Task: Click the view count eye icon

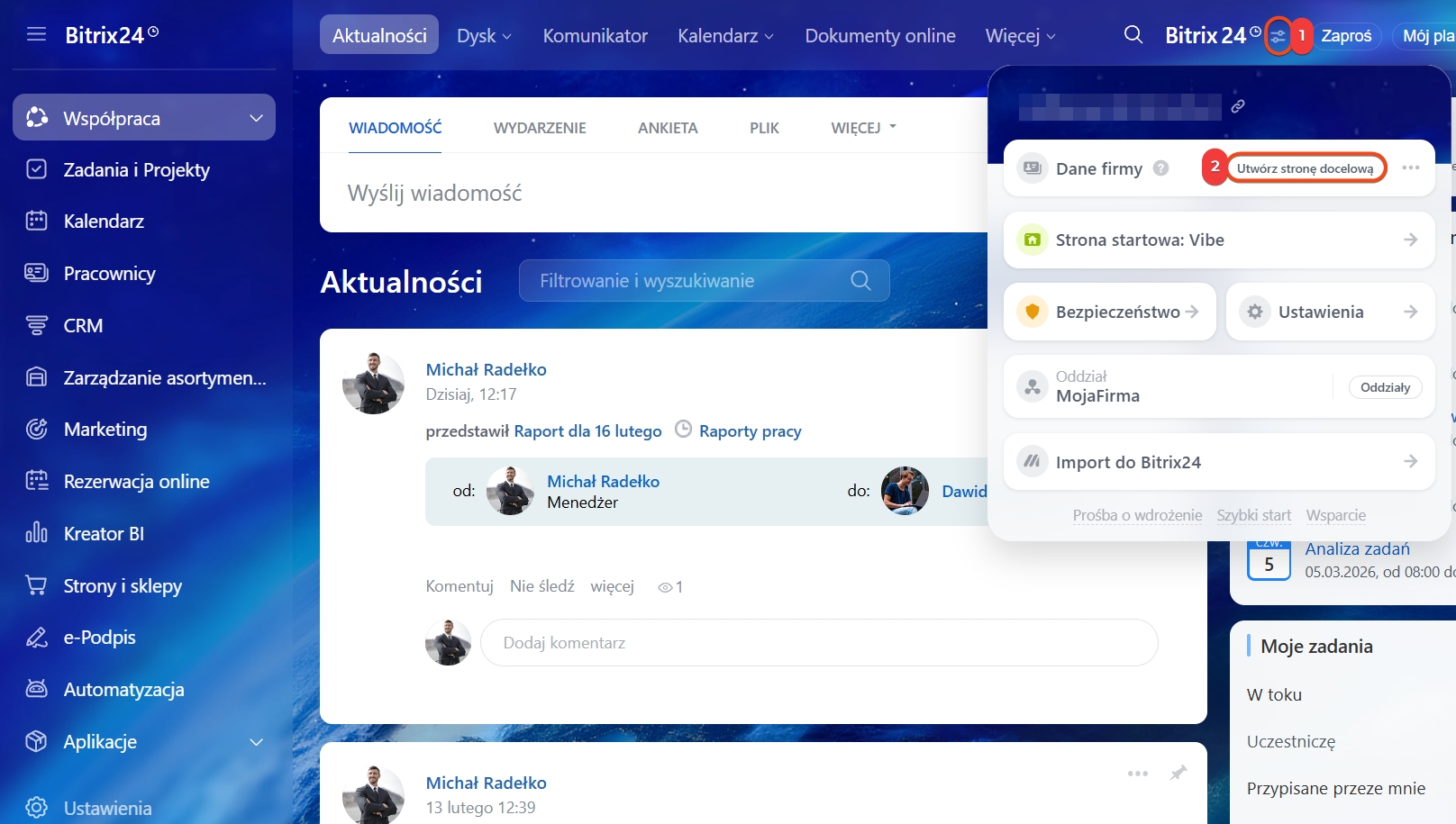Action: coord(665,587)
